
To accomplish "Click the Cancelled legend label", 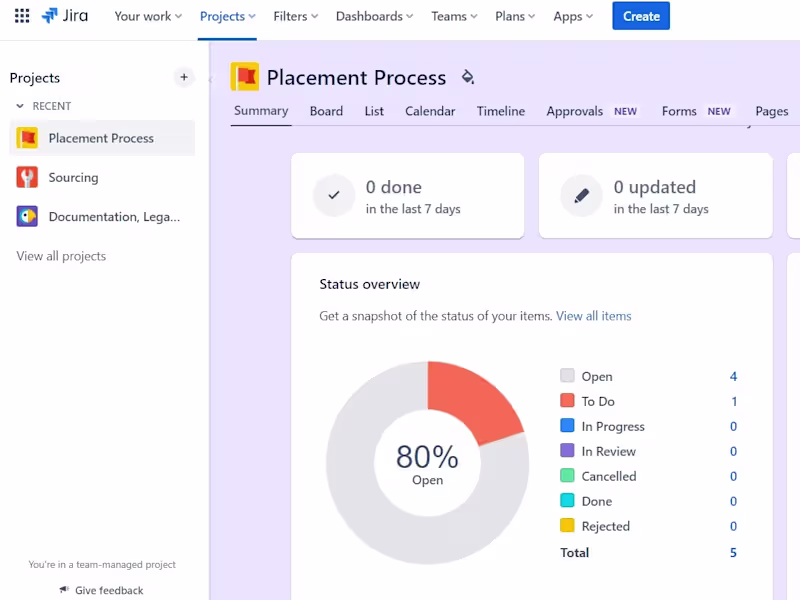I will (609, 477).
